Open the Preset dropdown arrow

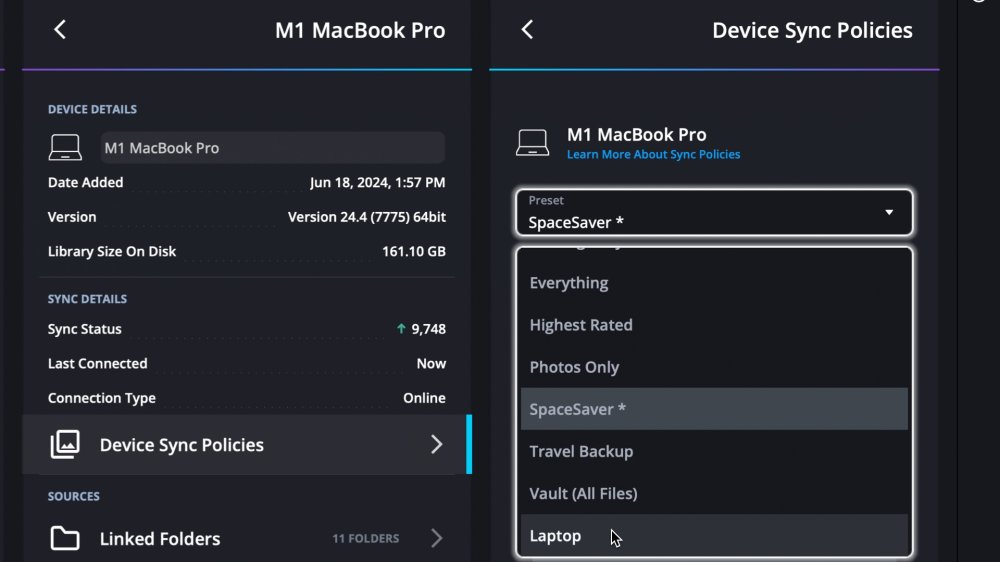coord(889,213)
